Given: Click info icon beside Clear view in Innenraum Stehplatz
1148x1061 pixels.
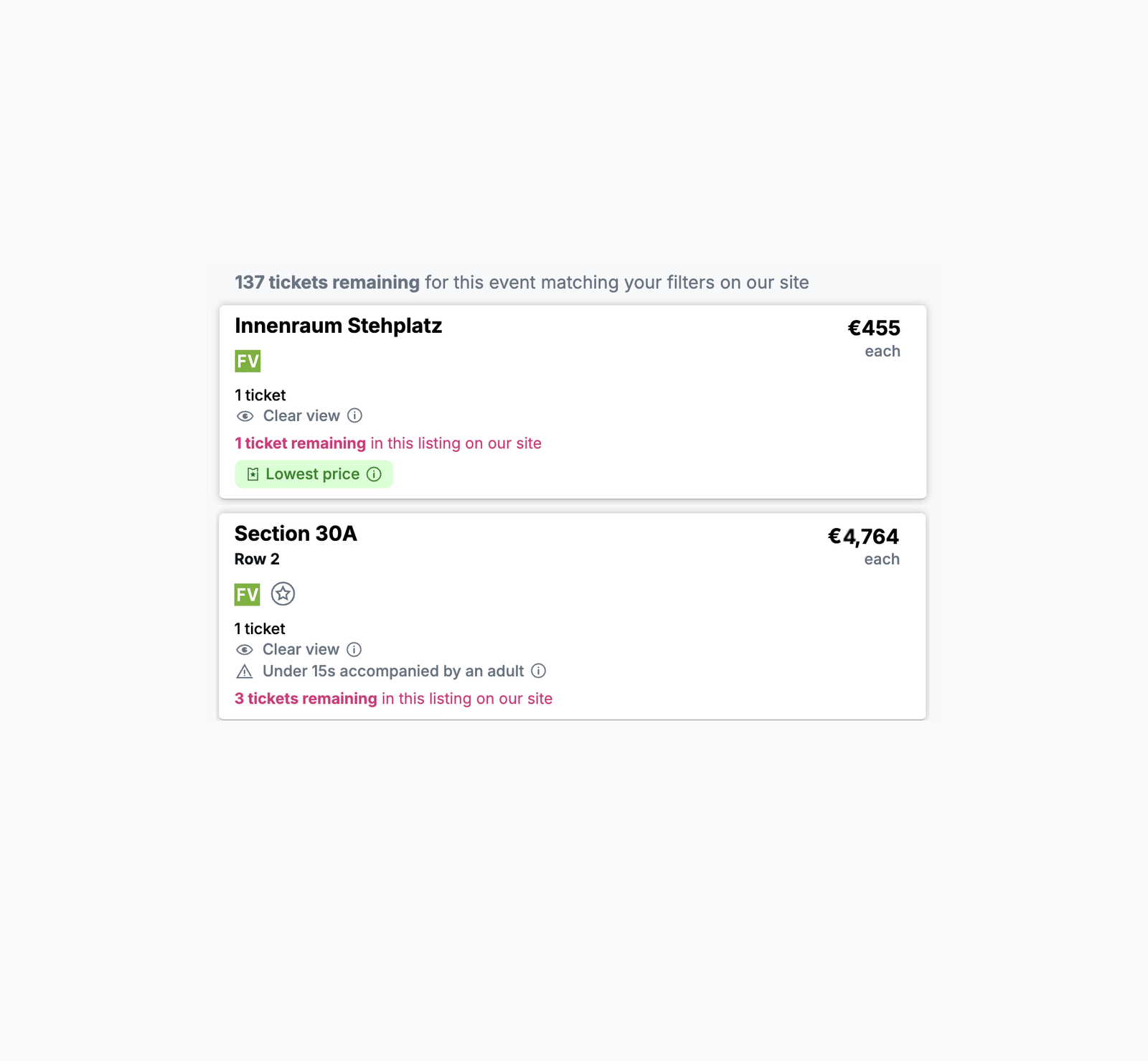Looking at the screenshot, I should (x=354, y=415).
